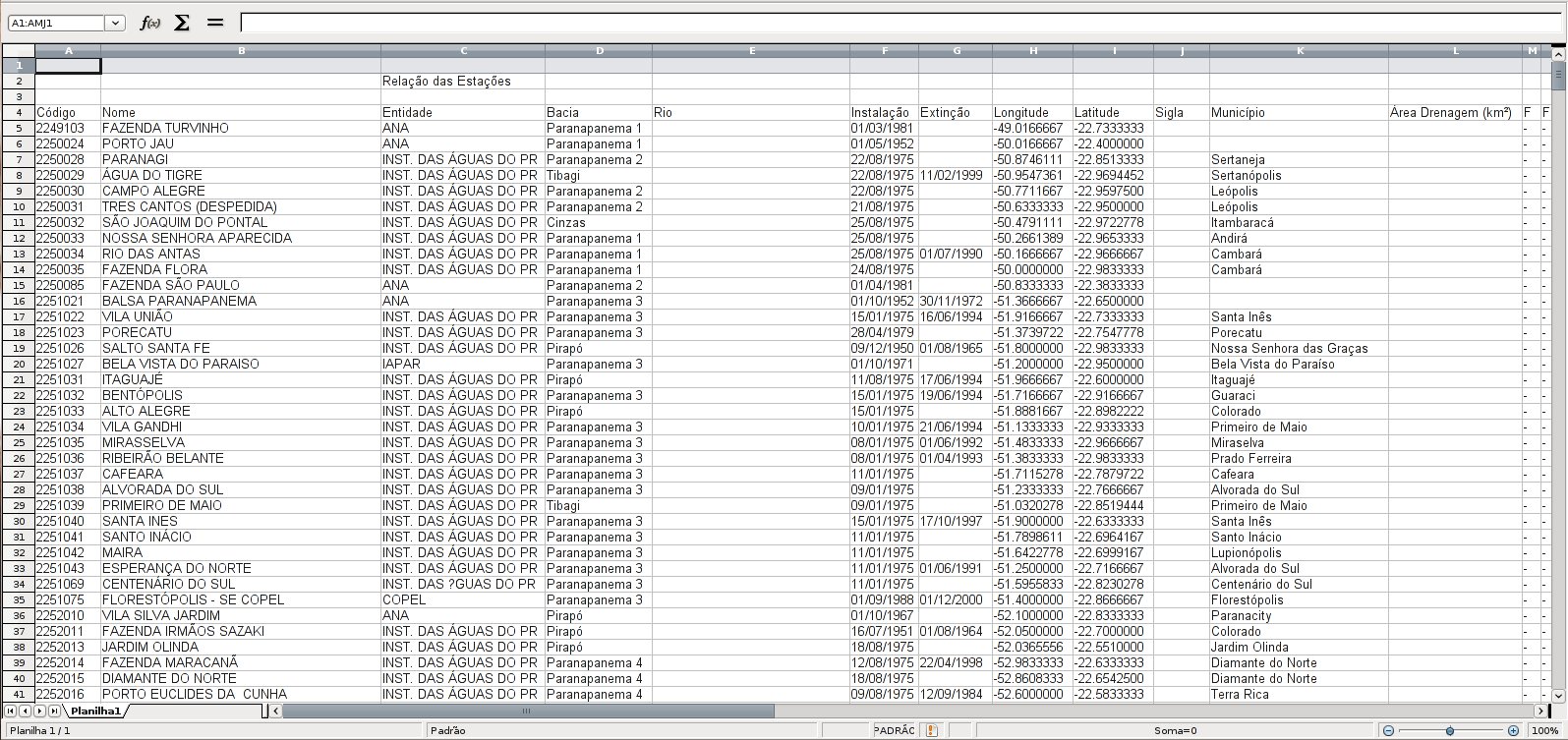Click the zoom in plus icon

point(1513,731)
